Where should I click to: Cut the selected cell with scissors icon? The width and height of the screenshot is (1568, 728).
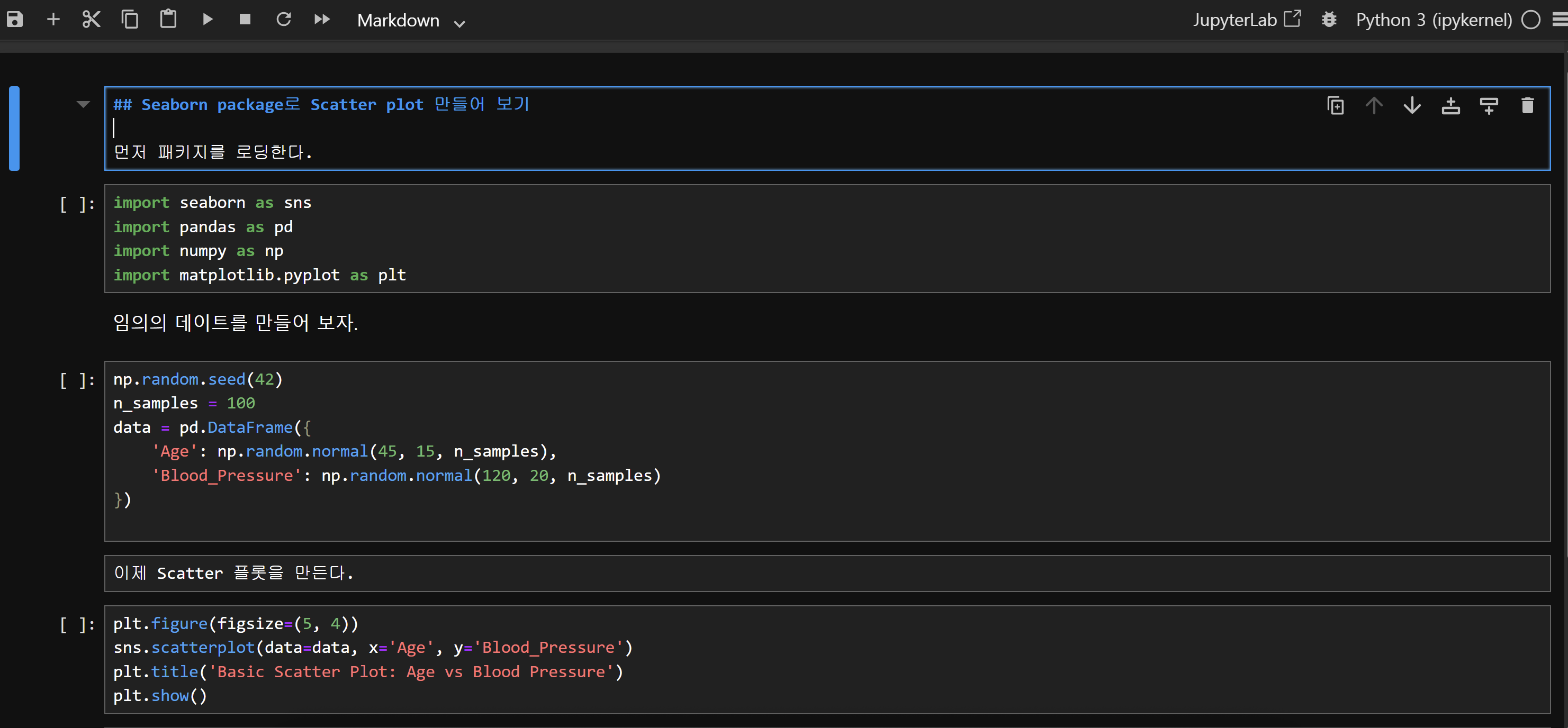click(x=91, y=20)
